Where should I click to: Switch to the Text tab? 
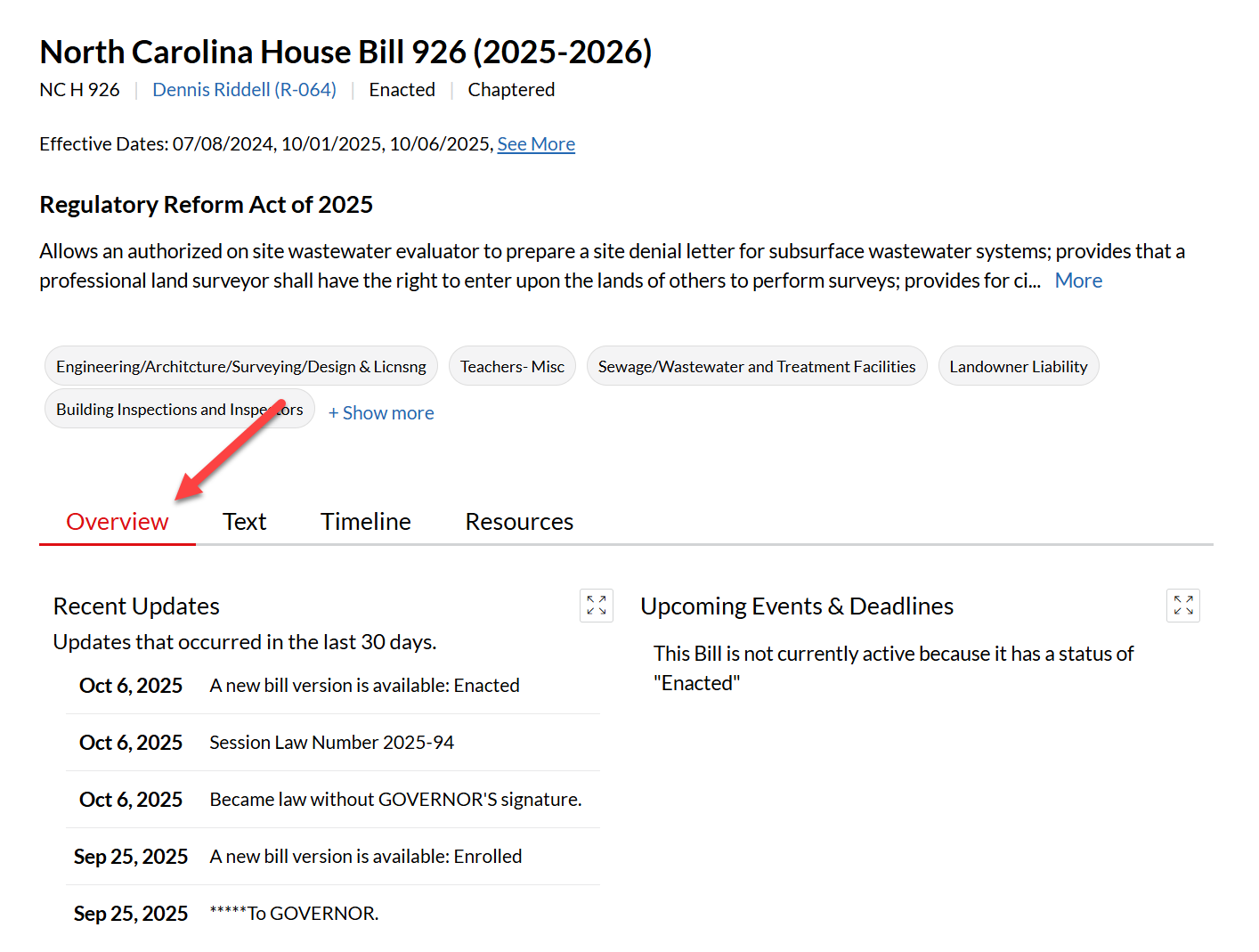244,522
